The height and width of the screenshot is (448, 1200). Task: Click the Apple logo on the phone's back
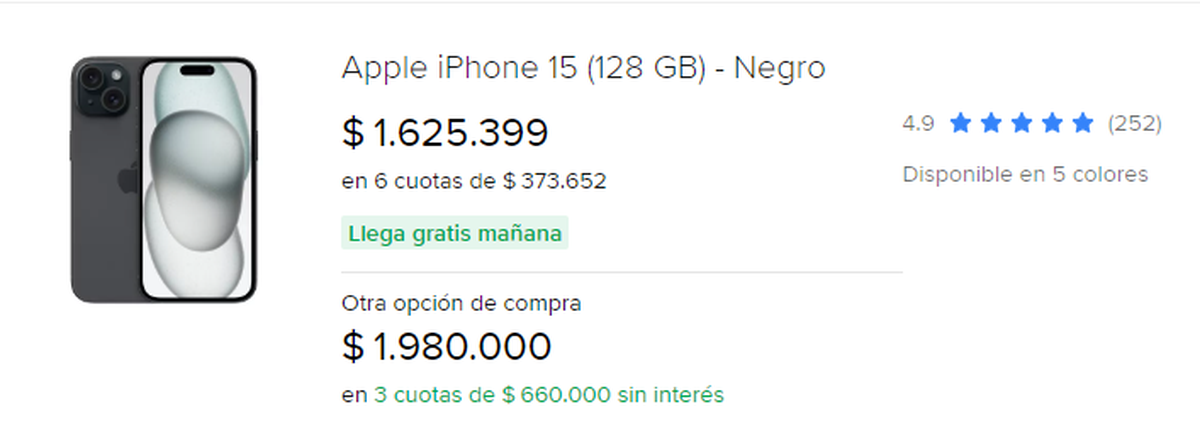click(128, 180)
